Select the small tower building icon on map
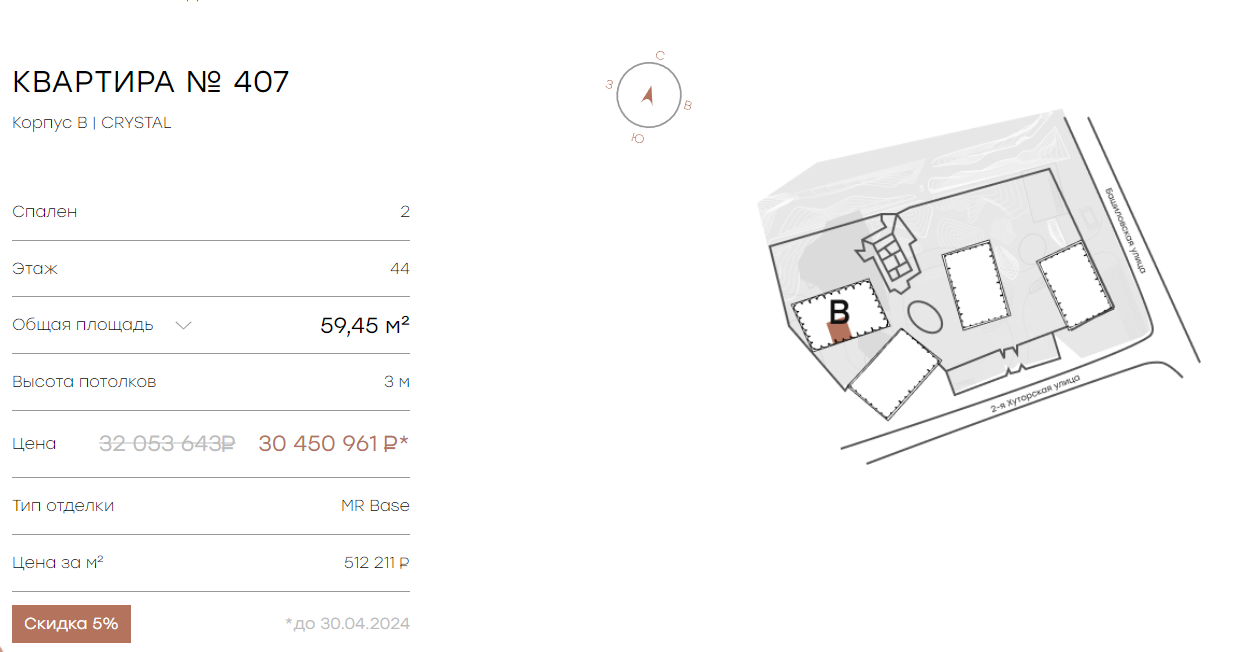1234x652 pixels. [890, 254]
